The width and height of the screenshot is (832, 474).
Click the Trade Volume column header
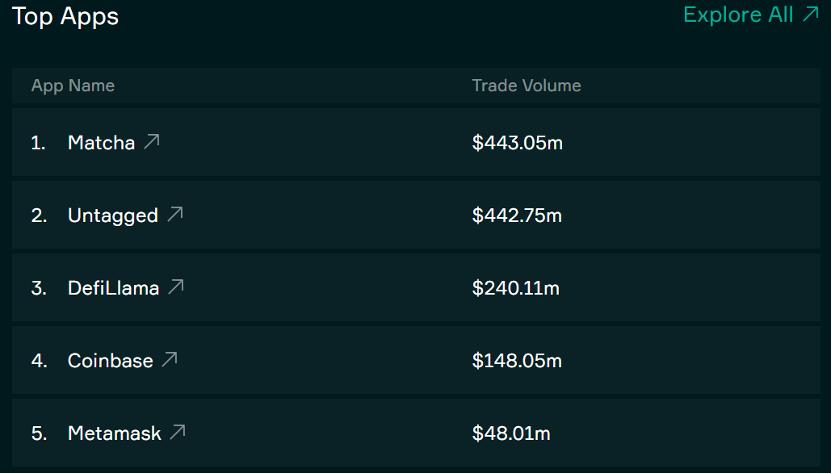pyautogui.click(x=526, y=86)
